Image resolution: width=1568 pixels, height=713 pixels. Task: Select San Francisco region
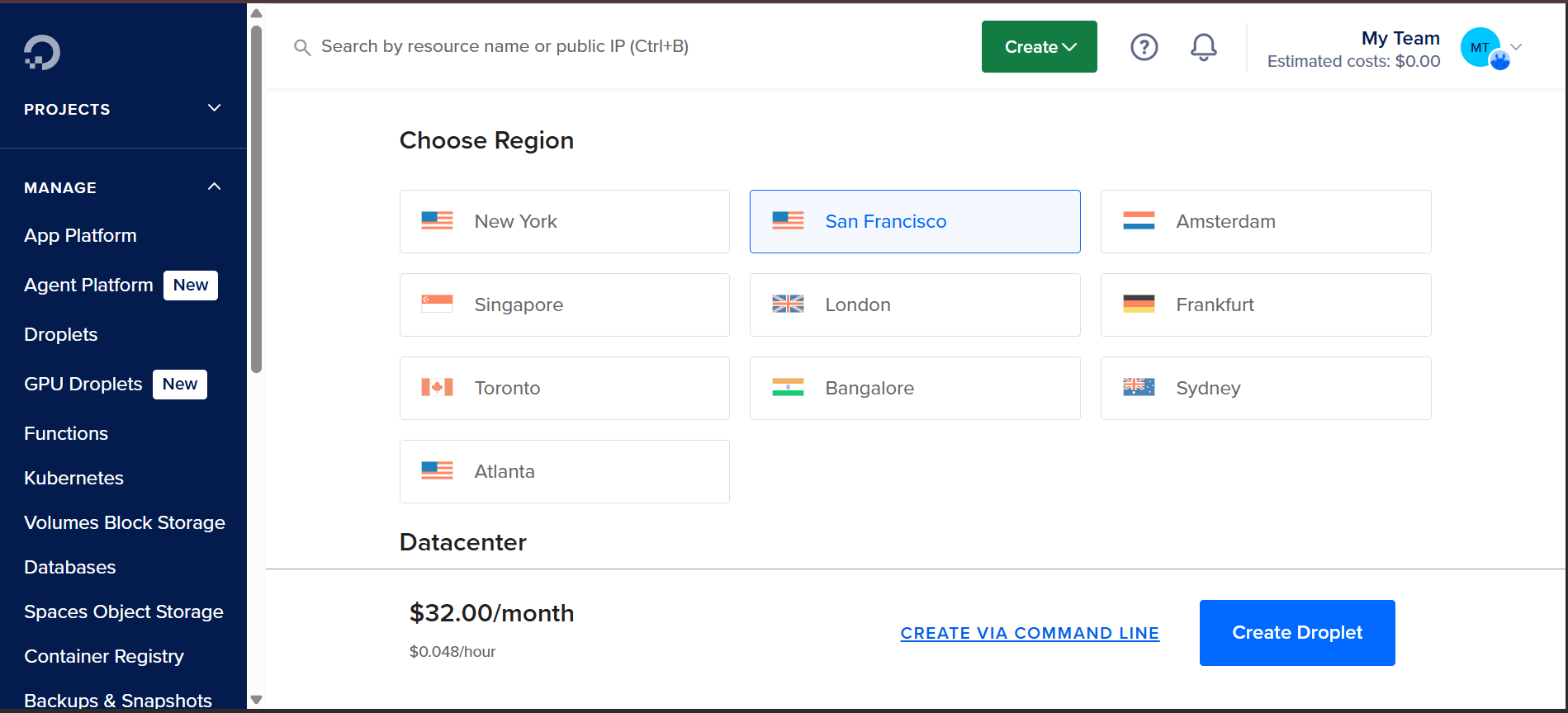[915, 221]
